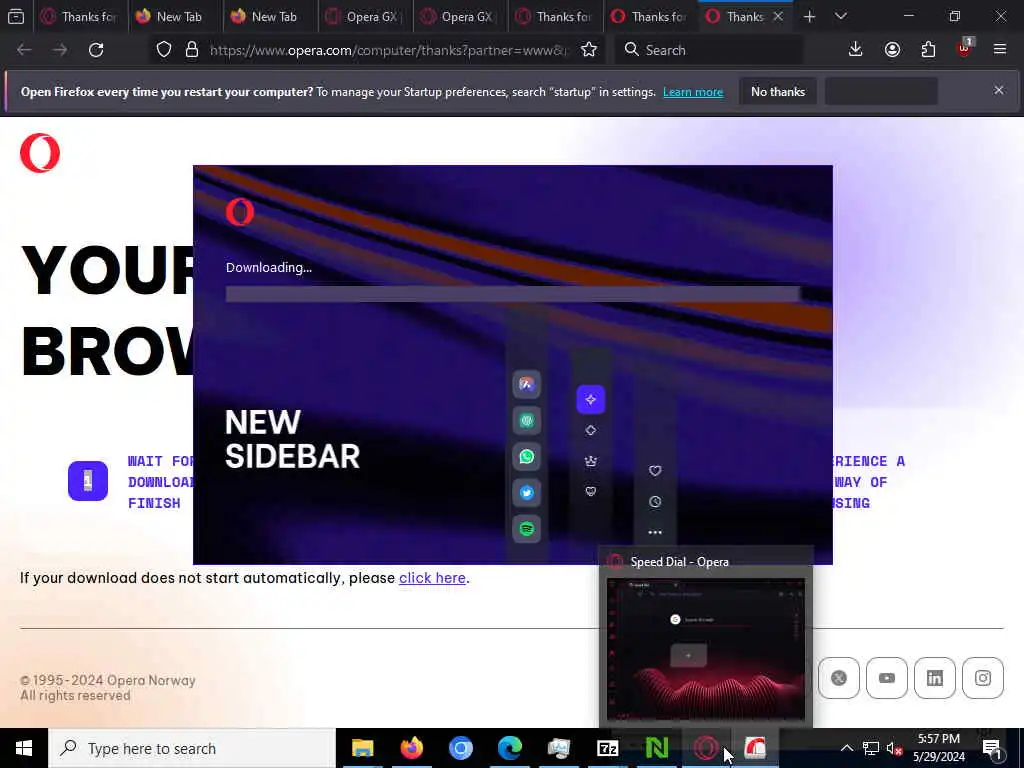
Task: Show hidden system tray icons
Action: (x=846, y=748)
